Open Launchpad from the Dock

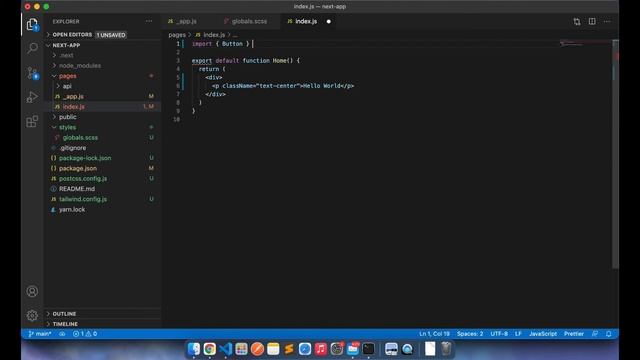pyautogui.click(x=241, y=349)
